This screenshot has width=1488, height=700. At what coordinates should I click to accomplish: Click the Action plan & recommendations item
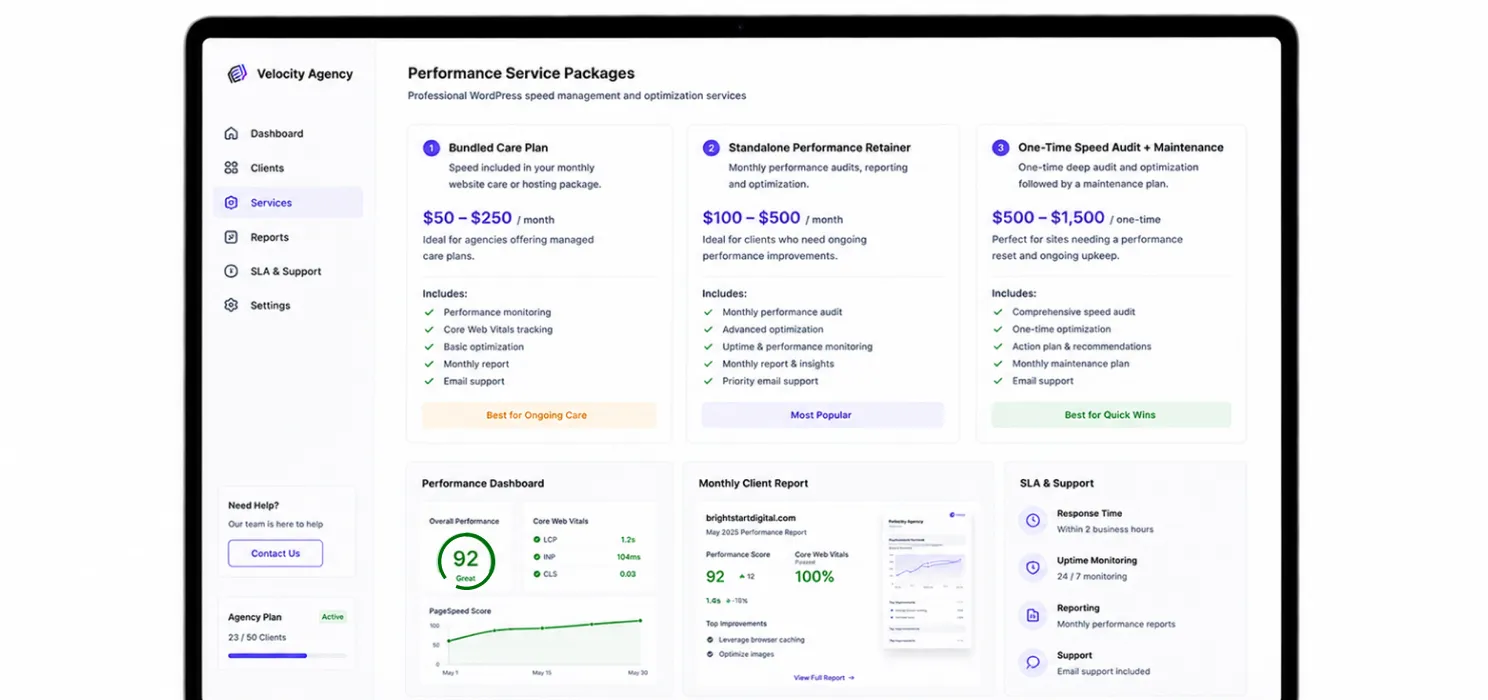click(1082, 347)
